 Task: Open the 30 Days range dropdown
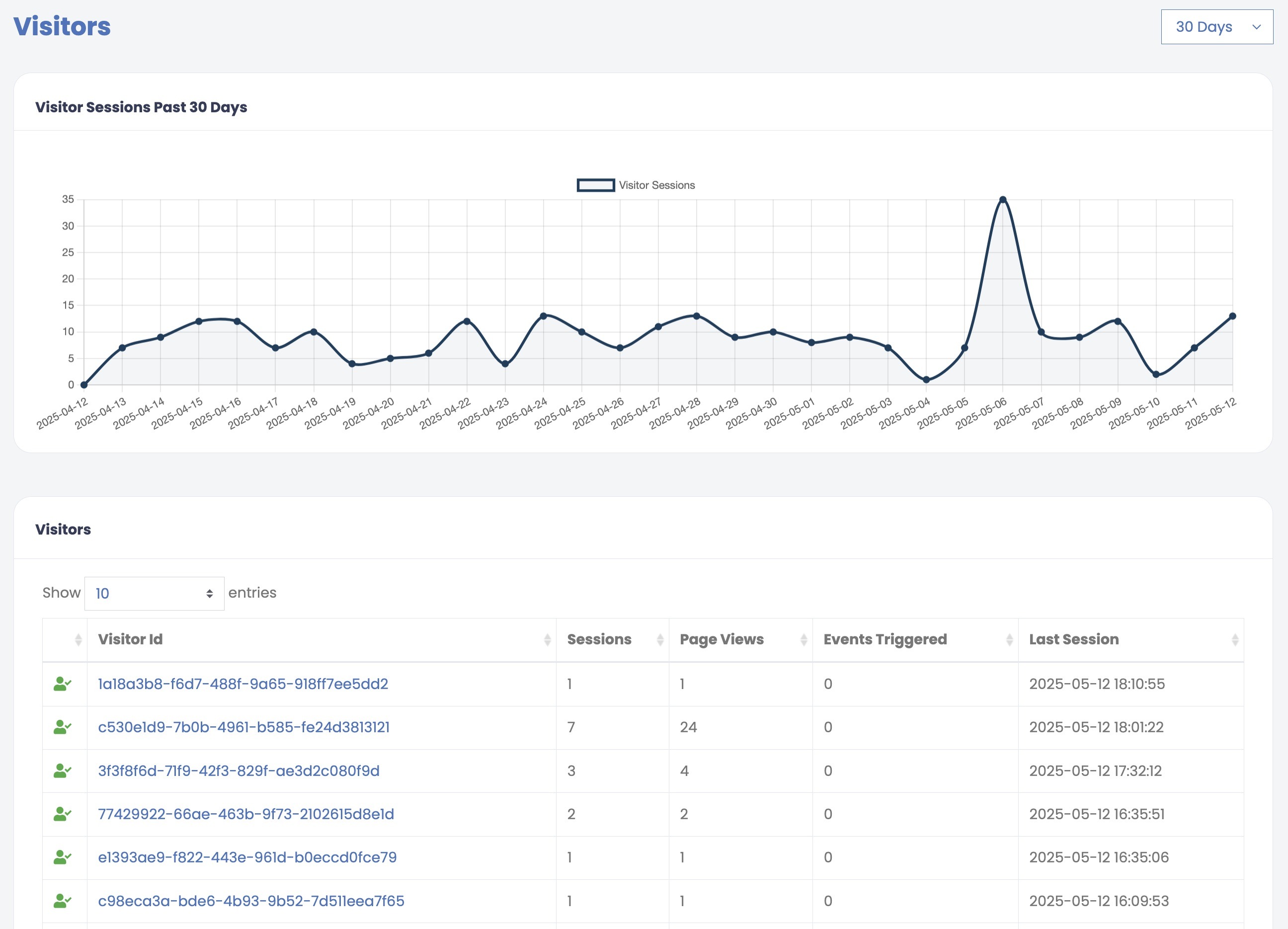(1216, 27)
